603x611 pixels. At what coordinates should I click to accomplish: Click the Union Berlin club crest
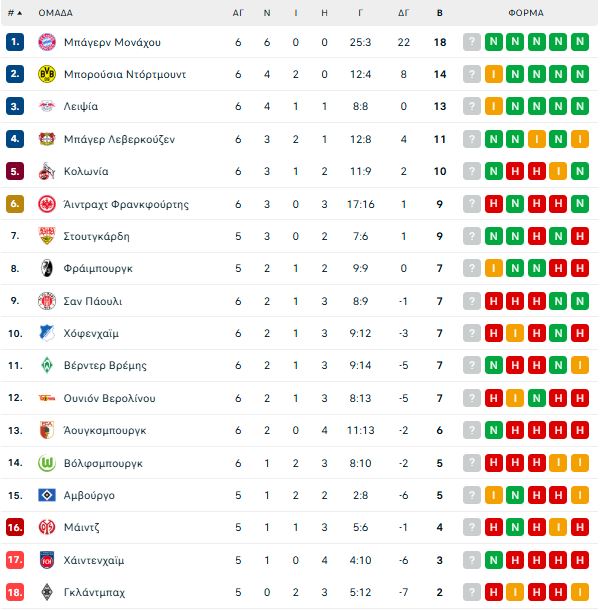(x=46, y=398)
